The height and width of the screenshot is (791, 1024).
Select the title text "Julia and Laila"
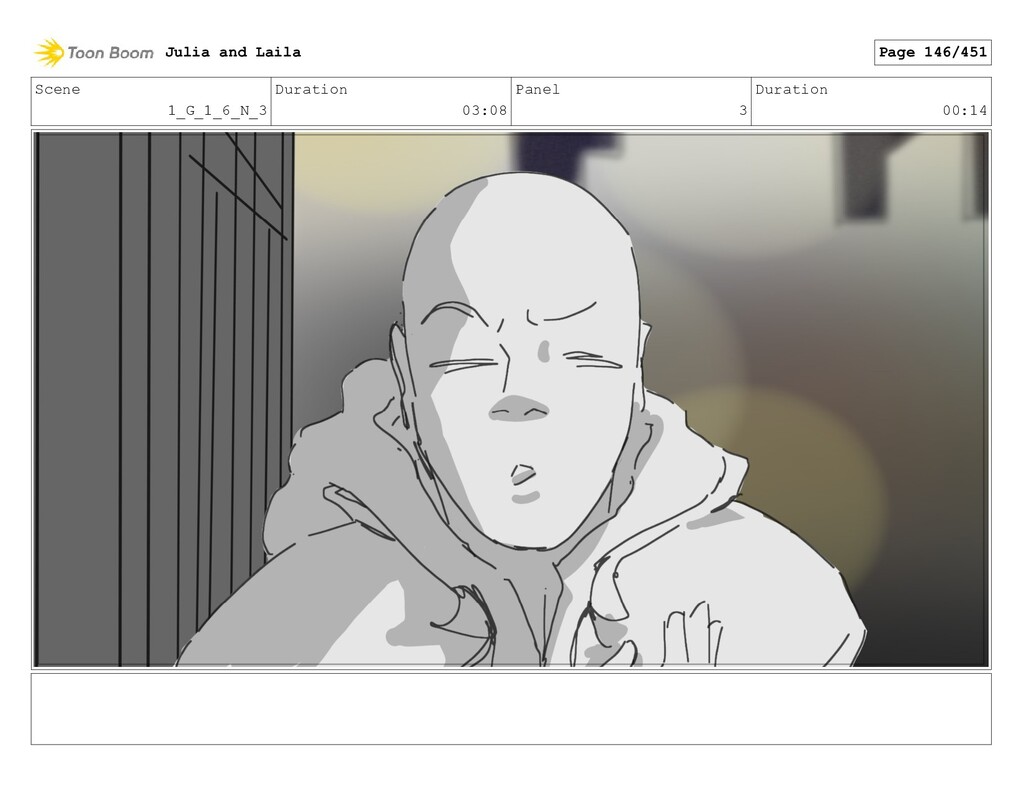coord(233,52)
